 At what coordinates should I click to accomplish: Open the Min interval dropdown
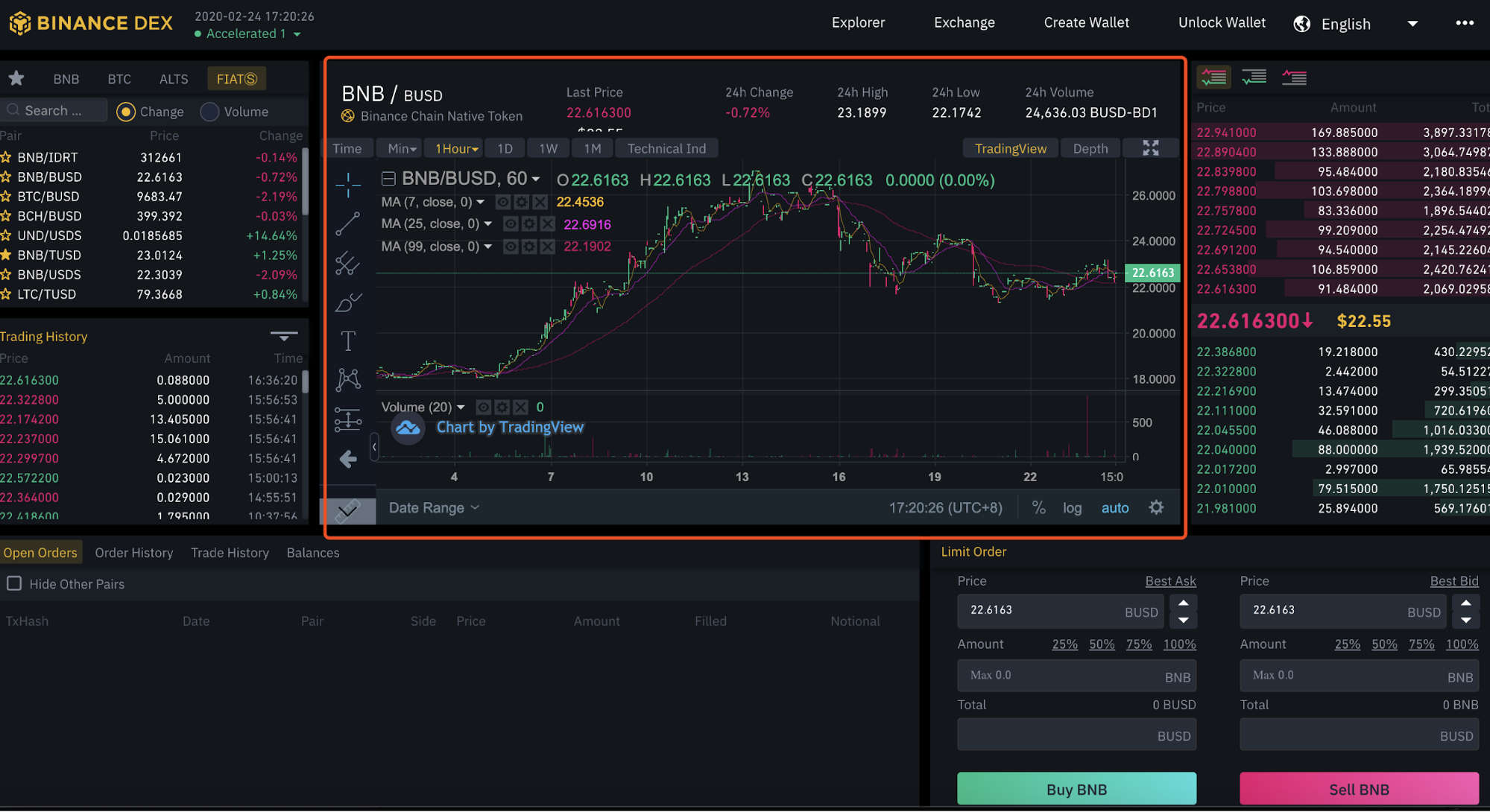pos(401,148)
